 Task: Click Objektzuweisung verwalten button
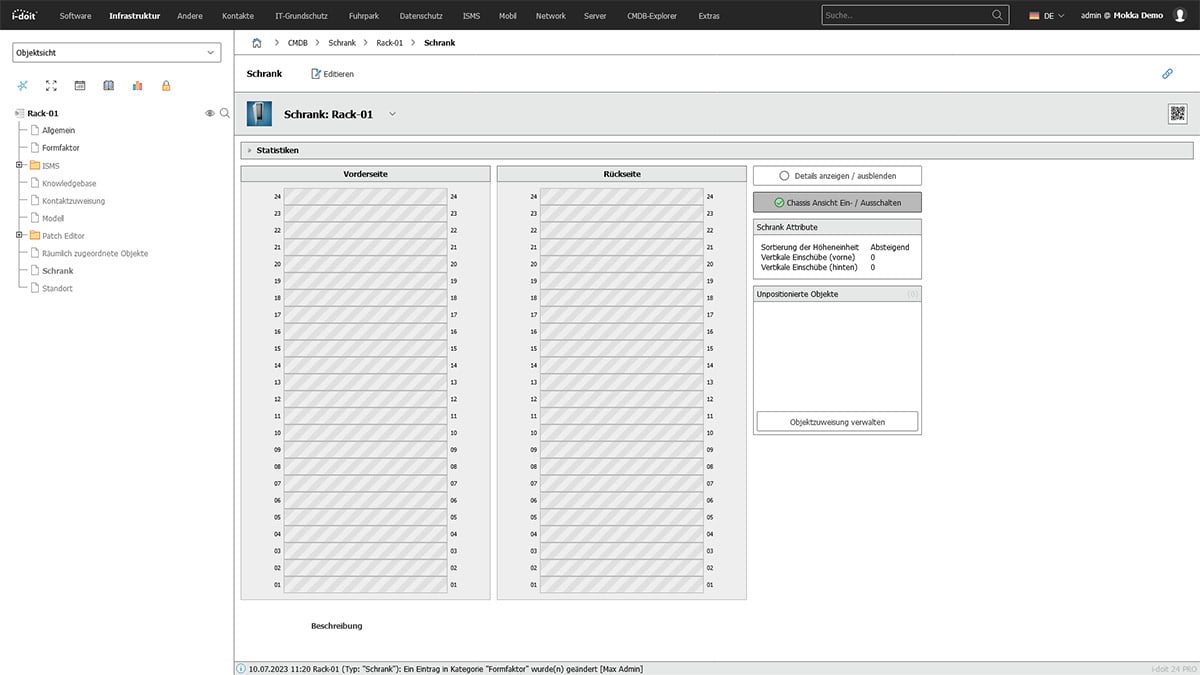coord(837,422)
